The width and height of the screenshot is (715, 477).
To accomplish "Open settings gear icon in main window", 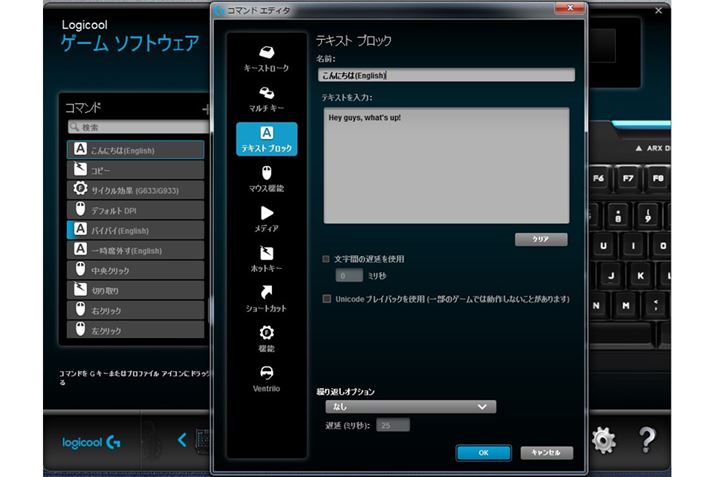I will tap(604, 440).
